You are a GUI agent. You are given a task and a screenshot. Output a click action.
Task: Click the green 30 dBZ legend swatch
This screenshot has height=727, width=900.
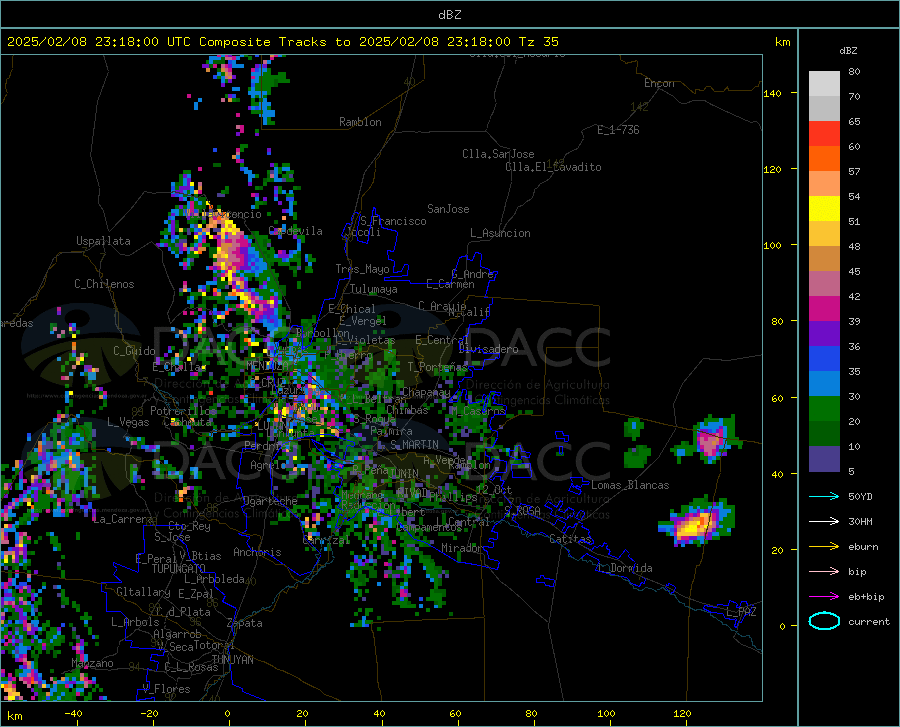[824, 408]
